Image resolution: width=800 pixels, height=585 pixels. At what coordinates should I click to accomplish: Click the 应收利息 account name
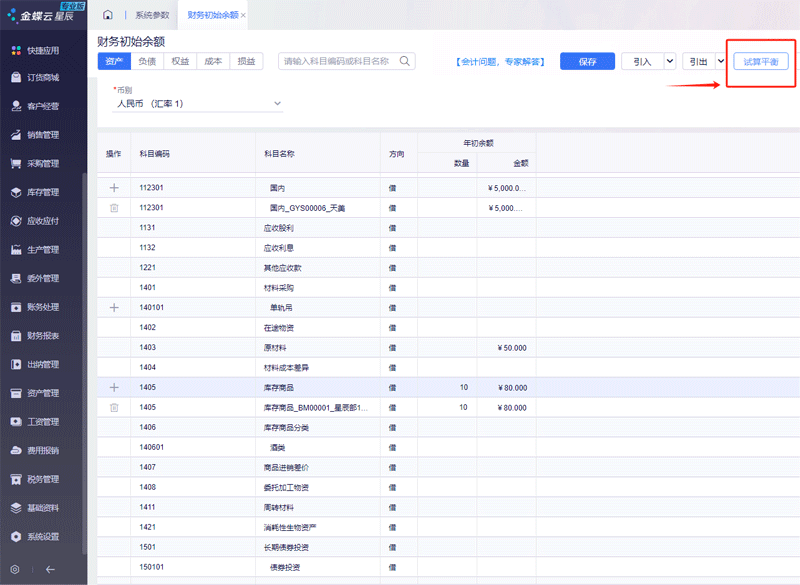coord(279,248)
